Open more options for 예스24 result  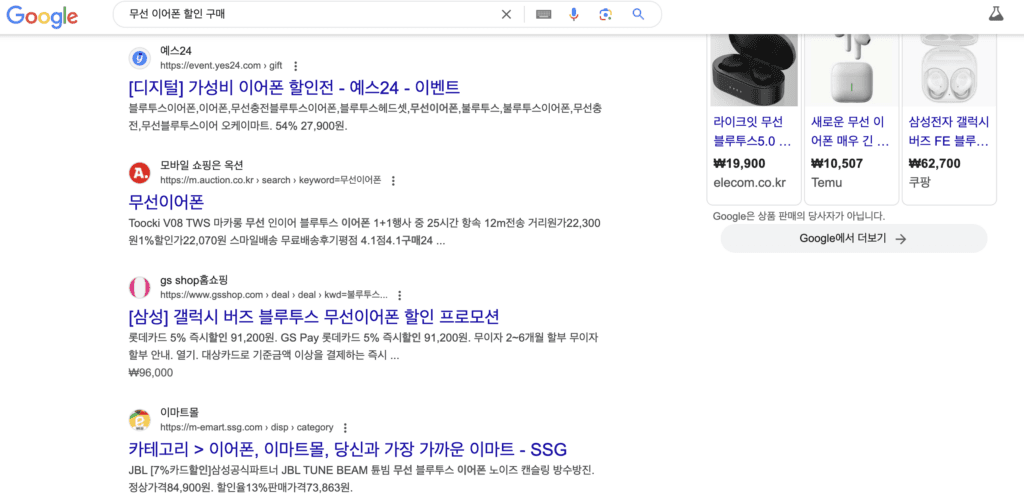pyautogui.click(x=295, y=66)
